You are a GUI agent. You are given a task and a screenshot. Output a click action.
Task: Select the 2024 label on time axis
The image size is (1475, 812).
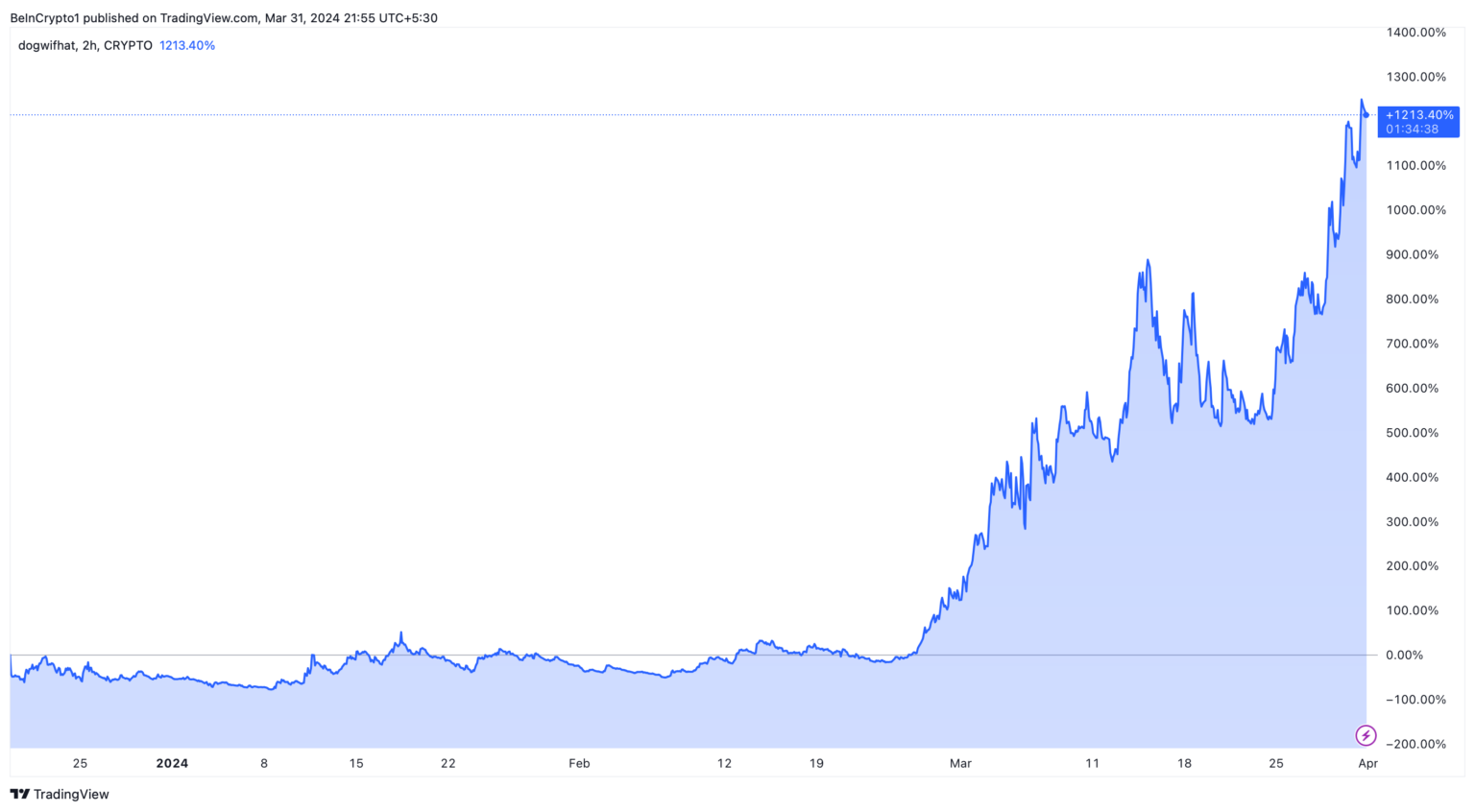click(172, 764)
